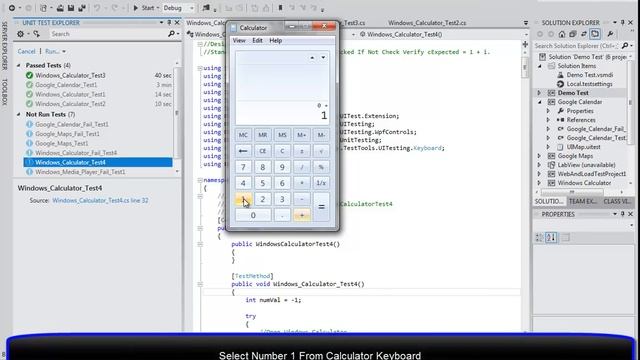Switch to the Windows_Calculator_Test2.cs tab
Image resolution: width=640 pixels, height=360 pixels.
tap(427, 23)
